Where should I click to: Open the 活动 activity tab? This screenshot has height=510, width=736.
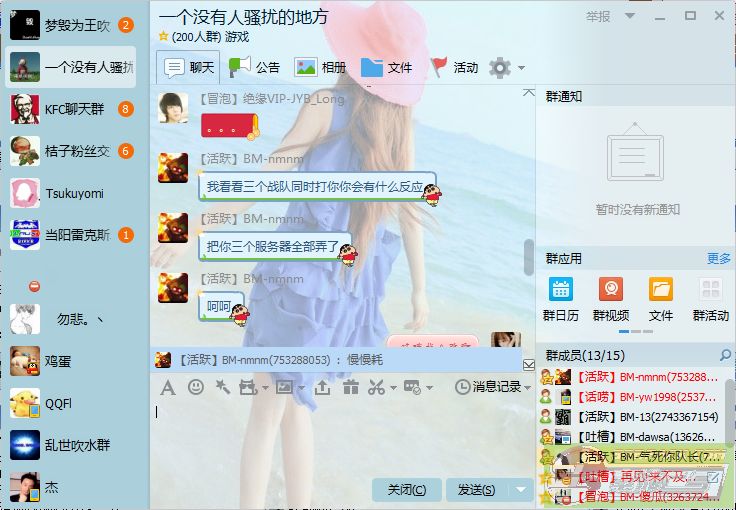453,67
